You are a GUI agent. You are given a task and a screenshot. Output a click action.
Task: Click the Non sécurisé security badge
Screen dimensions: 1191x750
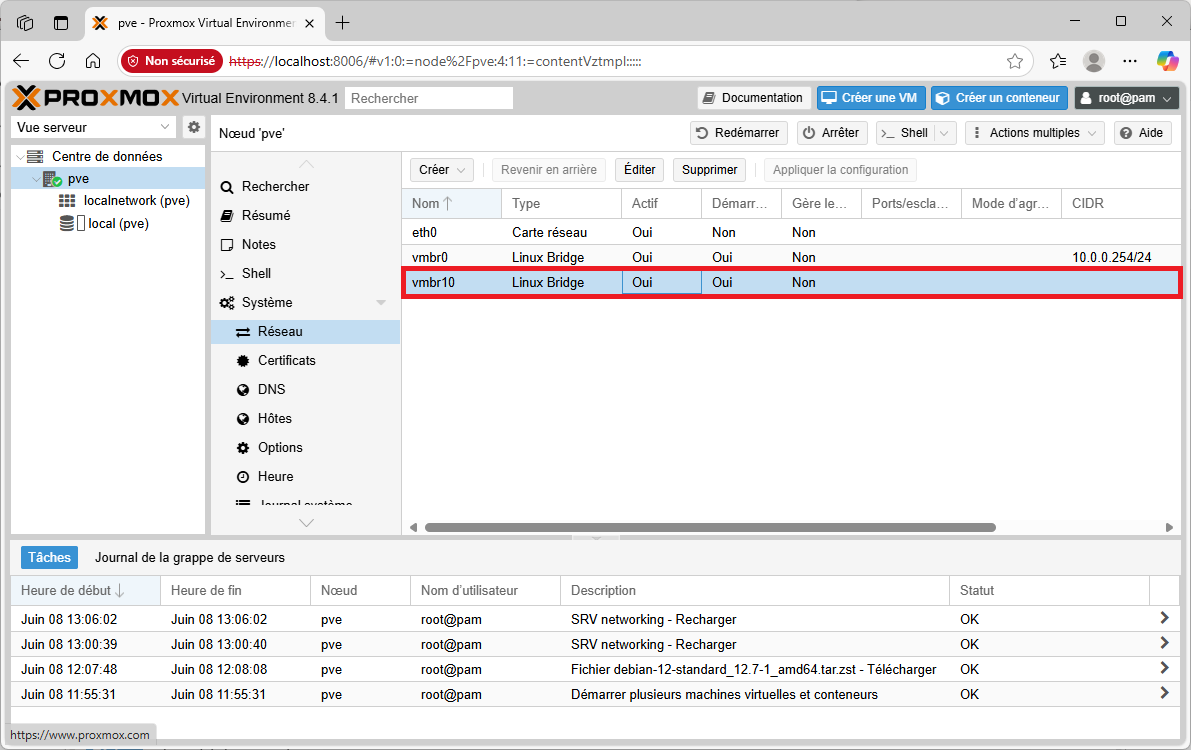click(172, 62)
